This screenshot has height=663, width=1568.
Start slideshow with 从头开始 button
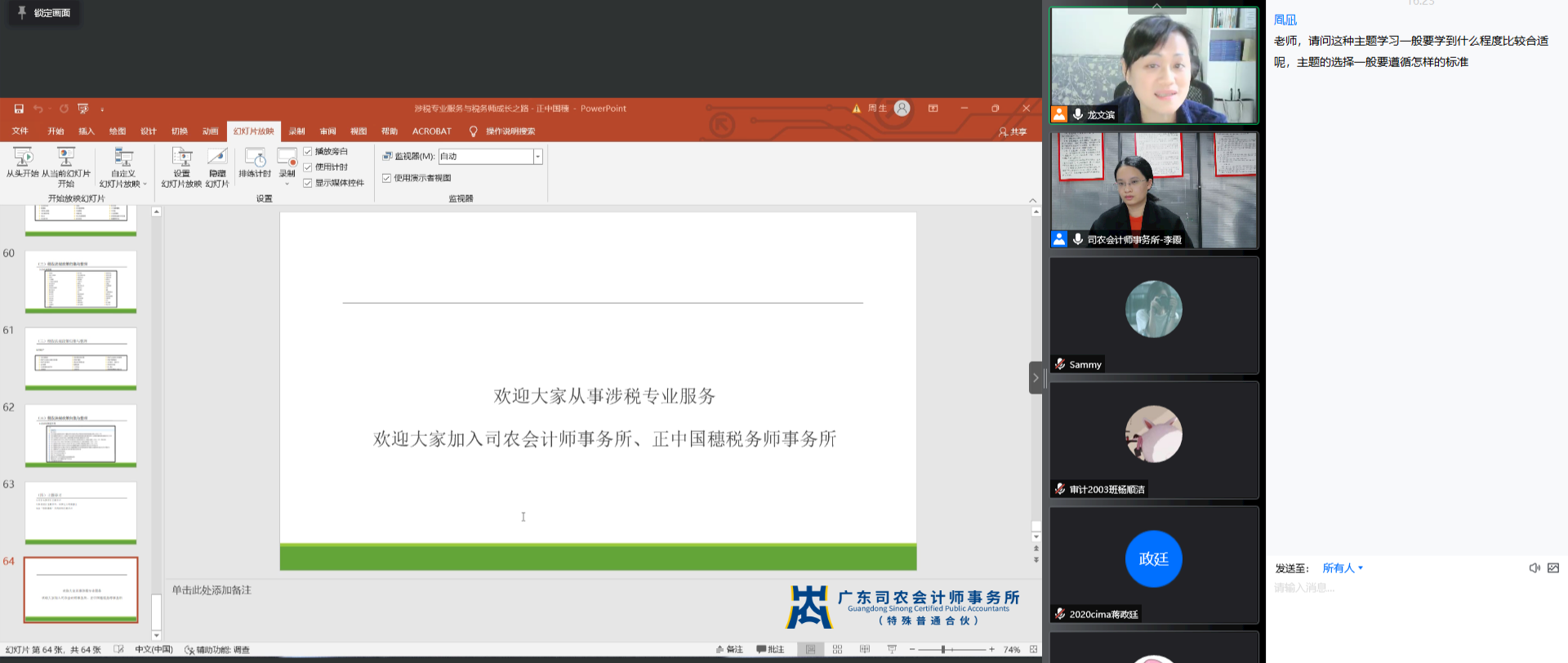coord(23,162)
